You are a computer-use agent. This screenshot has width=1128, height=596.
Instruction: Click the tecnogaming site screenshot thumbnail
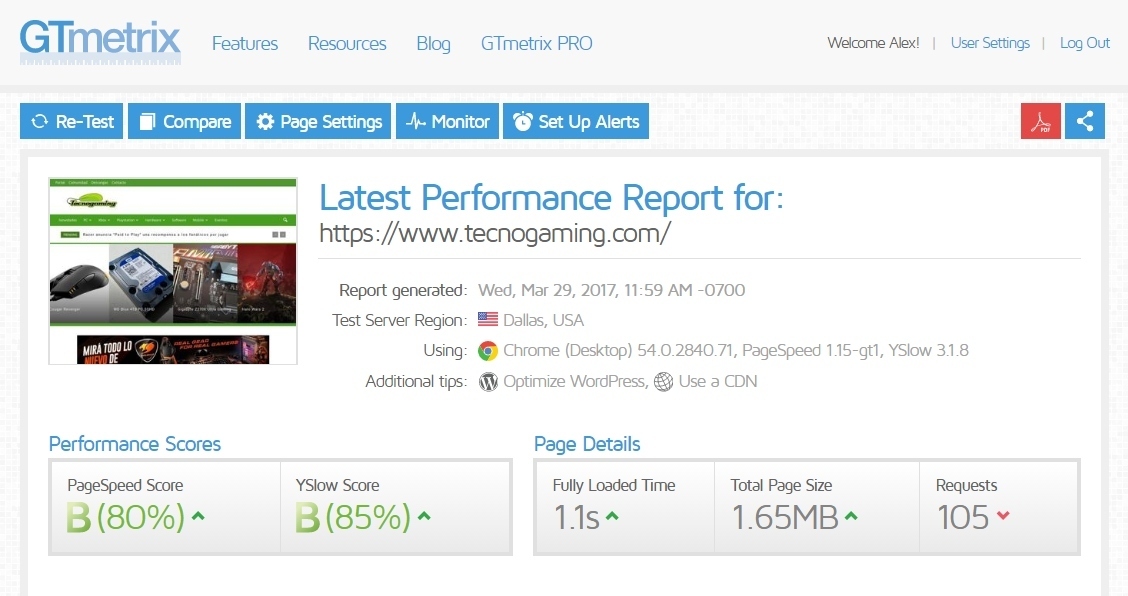pyautogui.click(x=173, y=271)
